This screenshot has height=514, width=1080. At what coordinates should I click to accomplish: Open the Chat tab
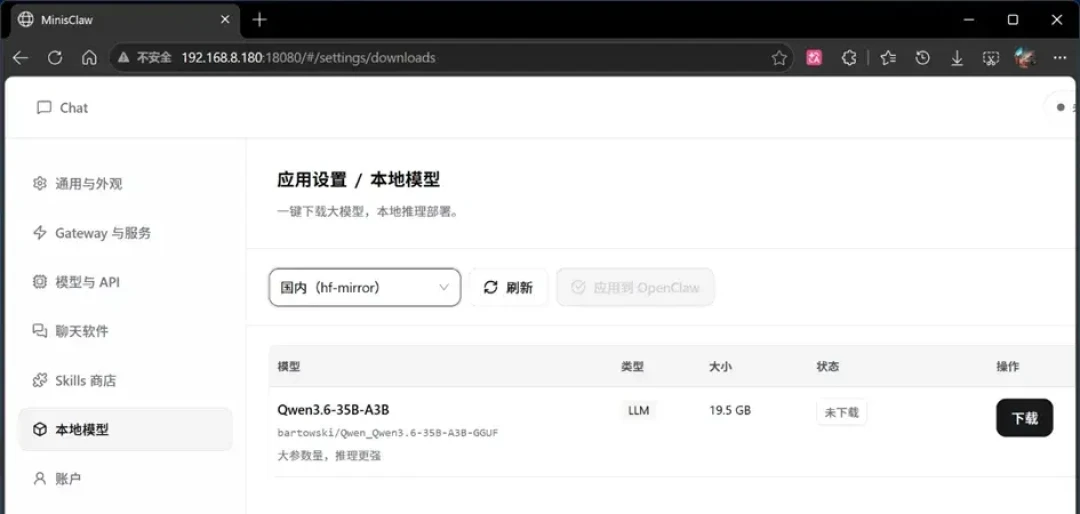(x=62, y=107)
